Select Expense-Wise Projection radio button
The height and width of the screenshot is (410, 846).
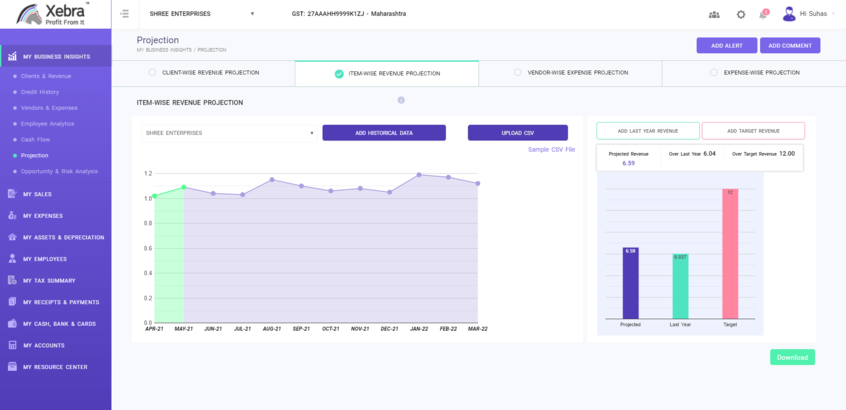tap(714, 73)
